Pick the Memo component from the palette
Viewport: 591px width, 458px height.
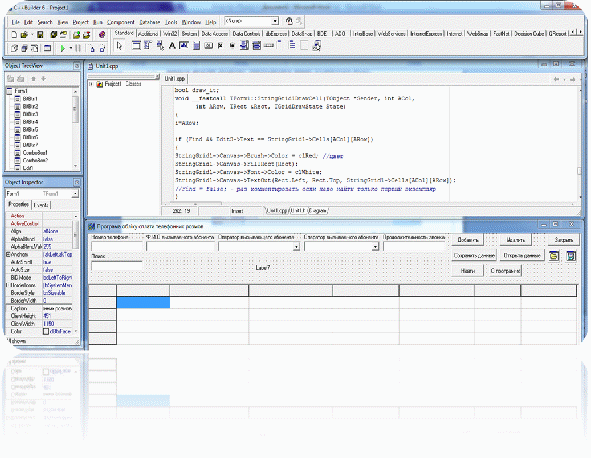pos(196,46)
